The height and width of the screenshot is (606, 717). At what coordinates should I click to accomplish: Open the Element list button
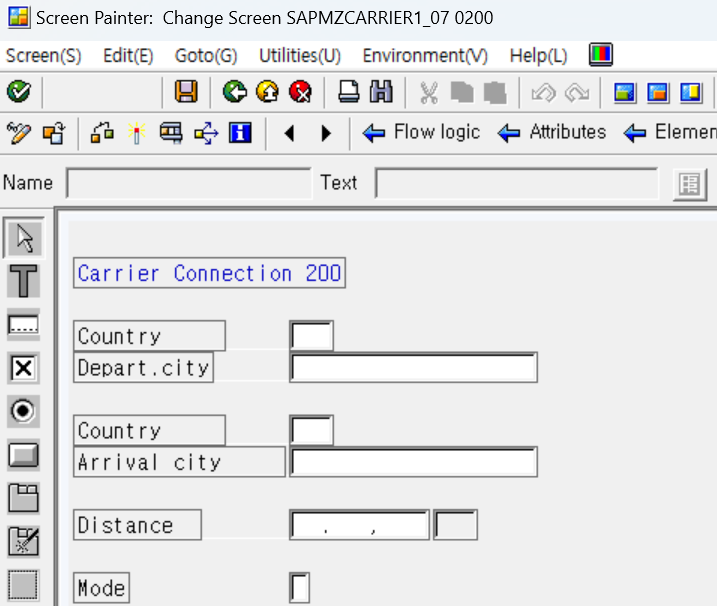(669, 133)
